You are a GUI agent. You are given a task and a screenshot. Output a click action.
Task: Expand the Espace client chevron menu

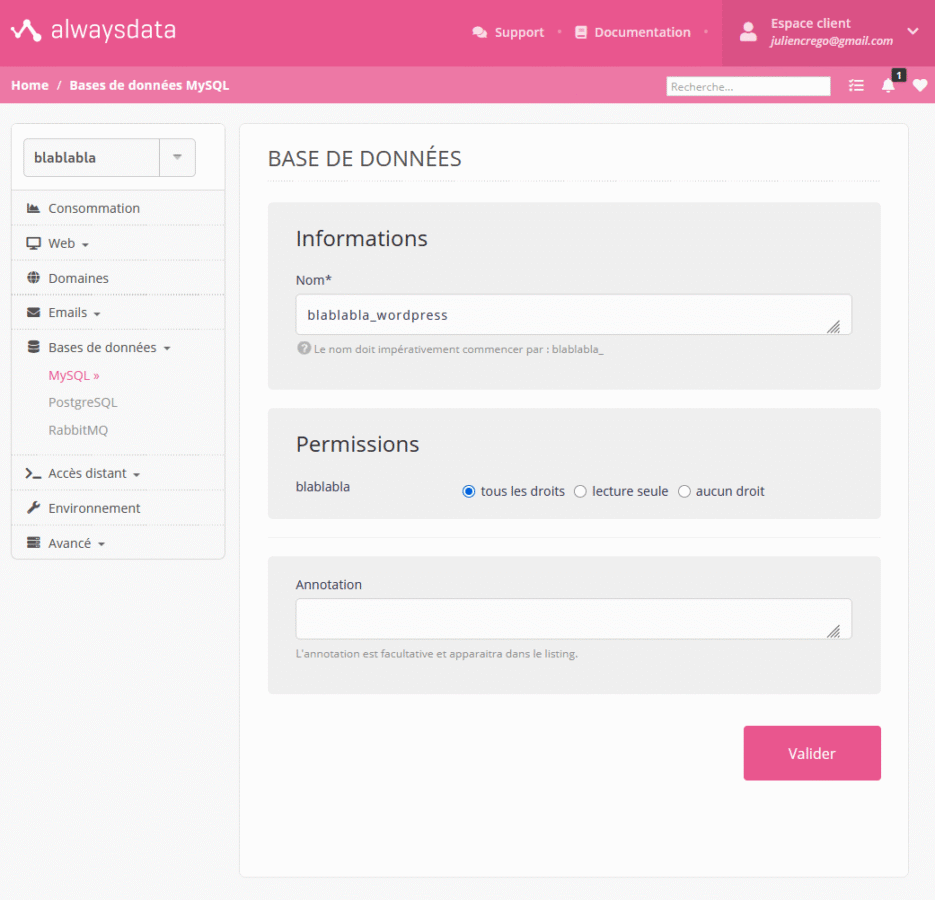tap(913, 31)
